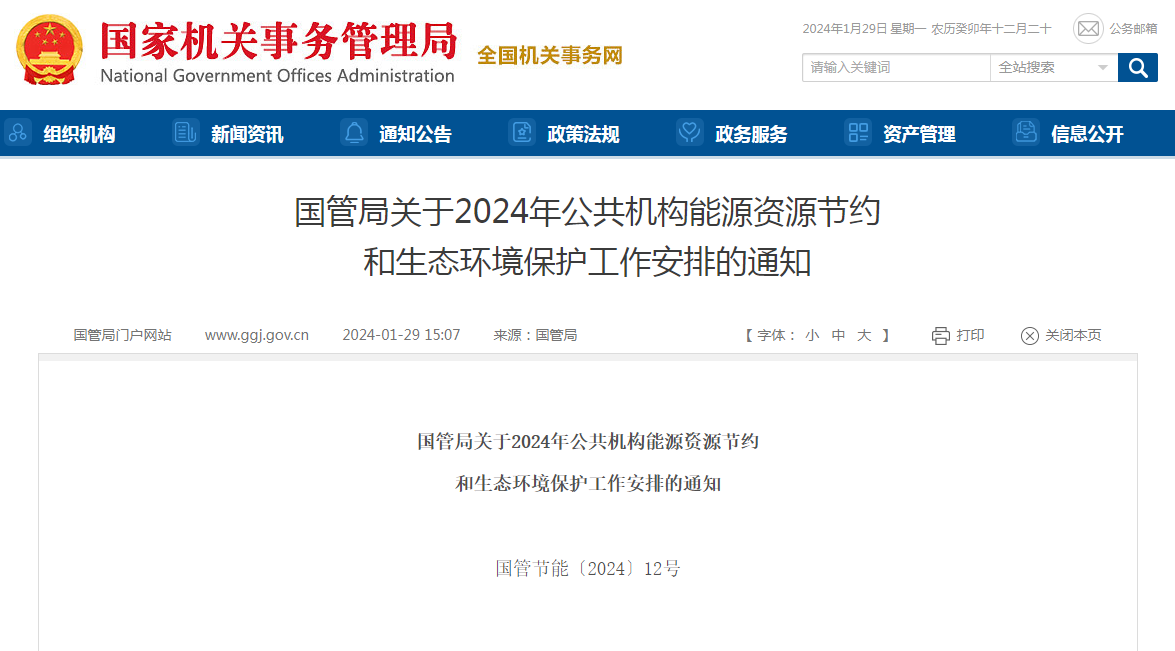The height and width of the screenshot is (651, 1175).
Task: Click the printer icon
Action: coord(940,336)
